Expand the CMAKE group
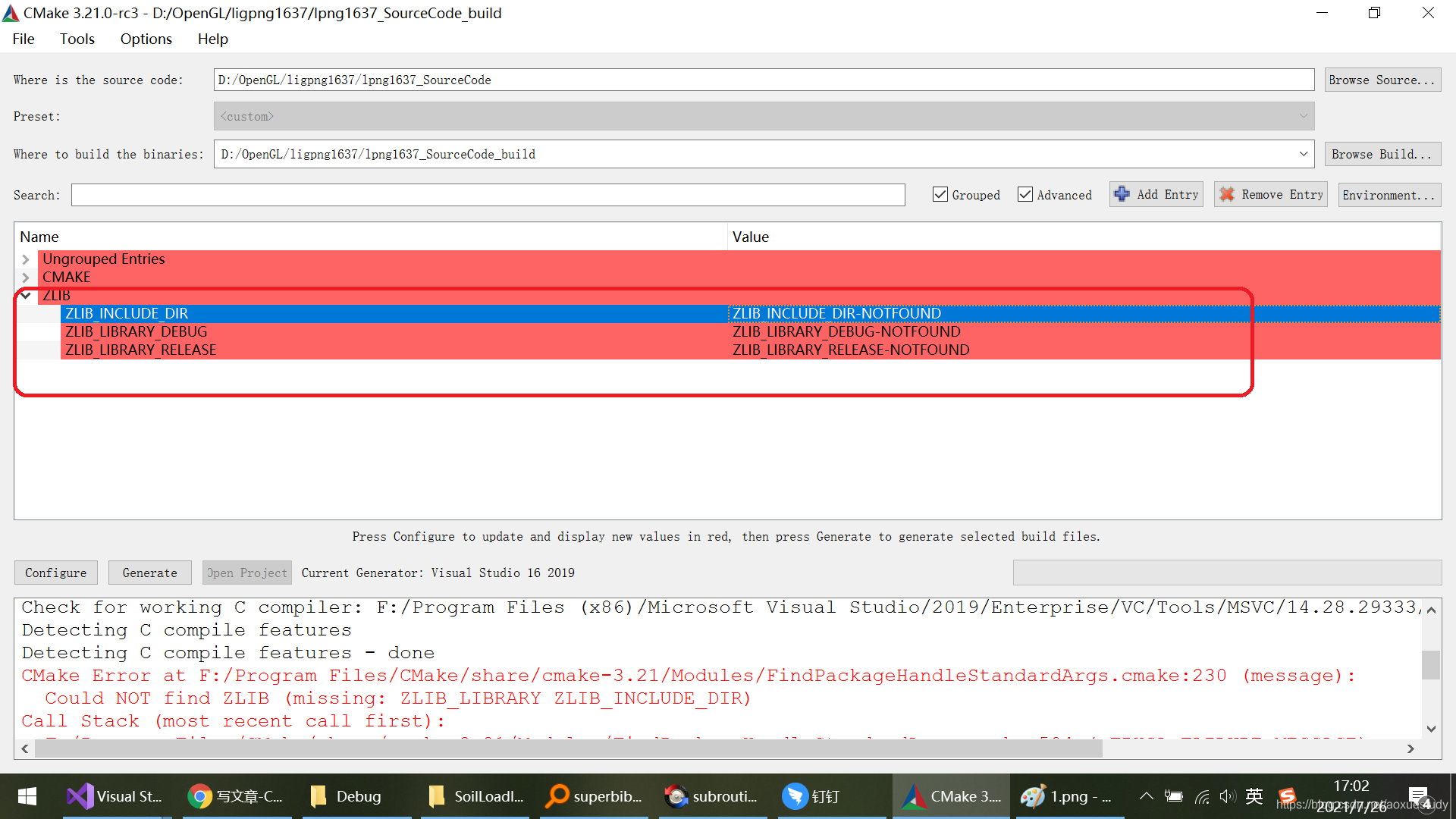The width and height of the screenshot is (1456, 819). point(26,278)
